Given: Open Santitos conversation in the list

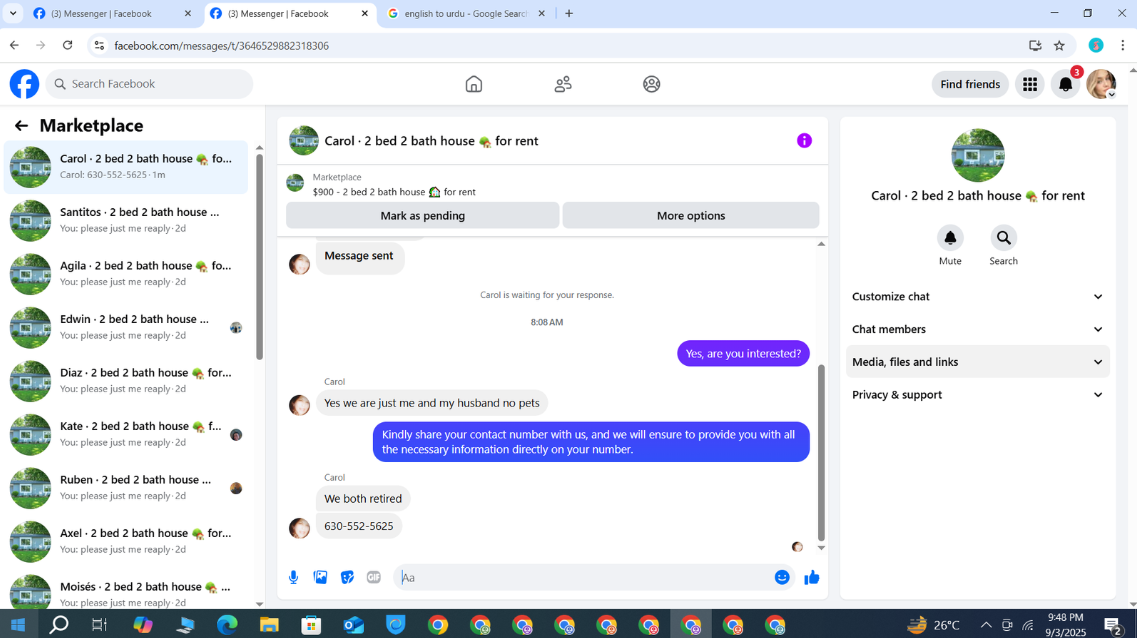Looking at the screenshot, I should pos(127,220).
